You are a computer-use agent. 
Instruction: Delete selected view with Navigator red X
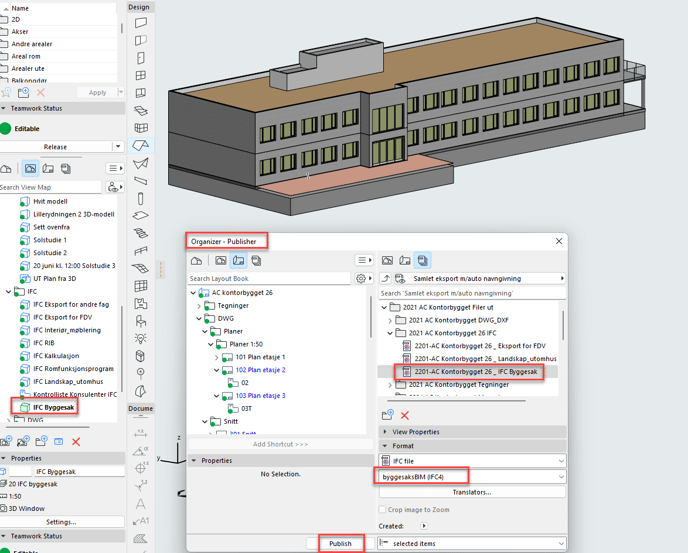coord(76,442)
